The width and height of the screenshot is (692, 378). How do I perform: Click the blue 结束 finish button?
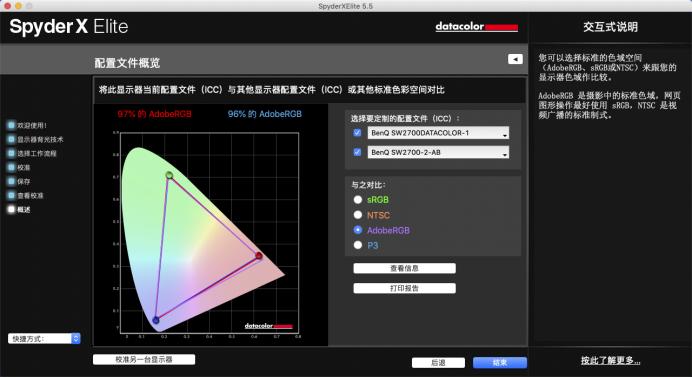tap(500, 363)
